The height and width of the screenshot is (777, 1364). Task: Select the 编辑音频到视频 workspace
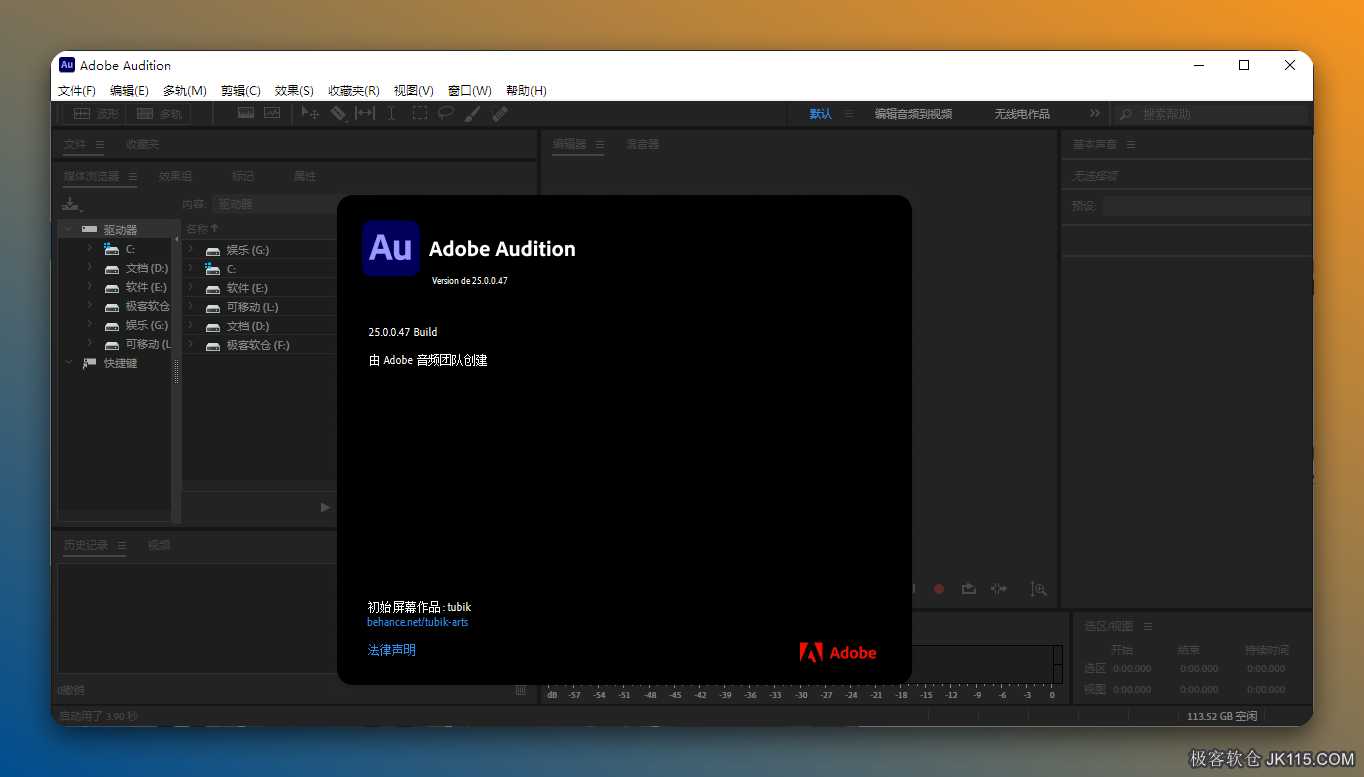[913, 114]
